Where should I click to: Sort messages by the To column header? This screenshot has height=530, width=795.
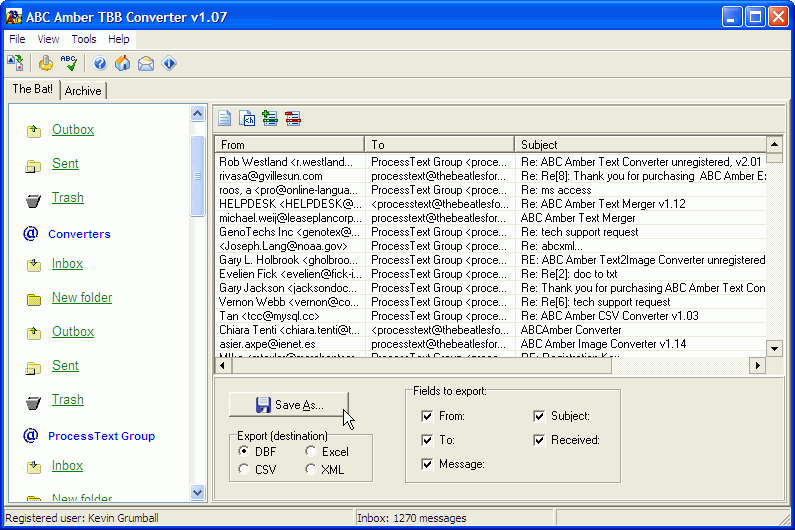coord(440,145)
